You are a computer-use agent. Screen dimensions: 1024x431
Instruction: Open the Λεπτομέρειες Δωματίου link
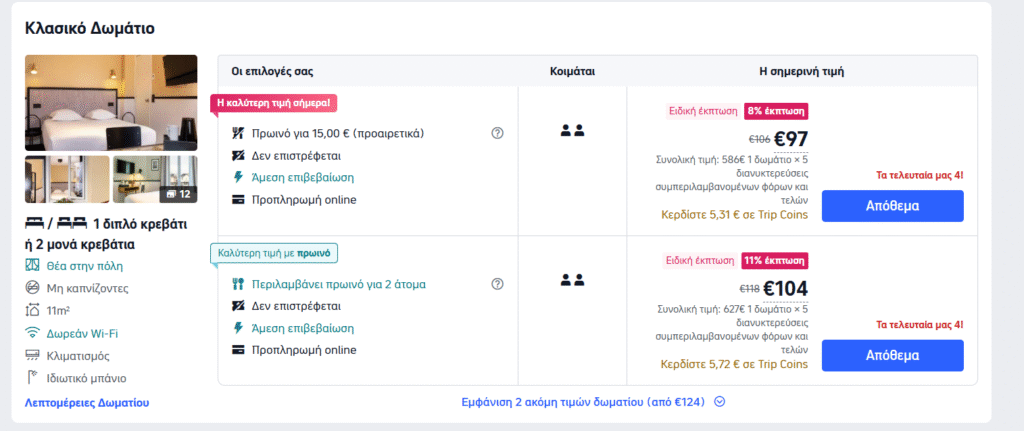86,402
